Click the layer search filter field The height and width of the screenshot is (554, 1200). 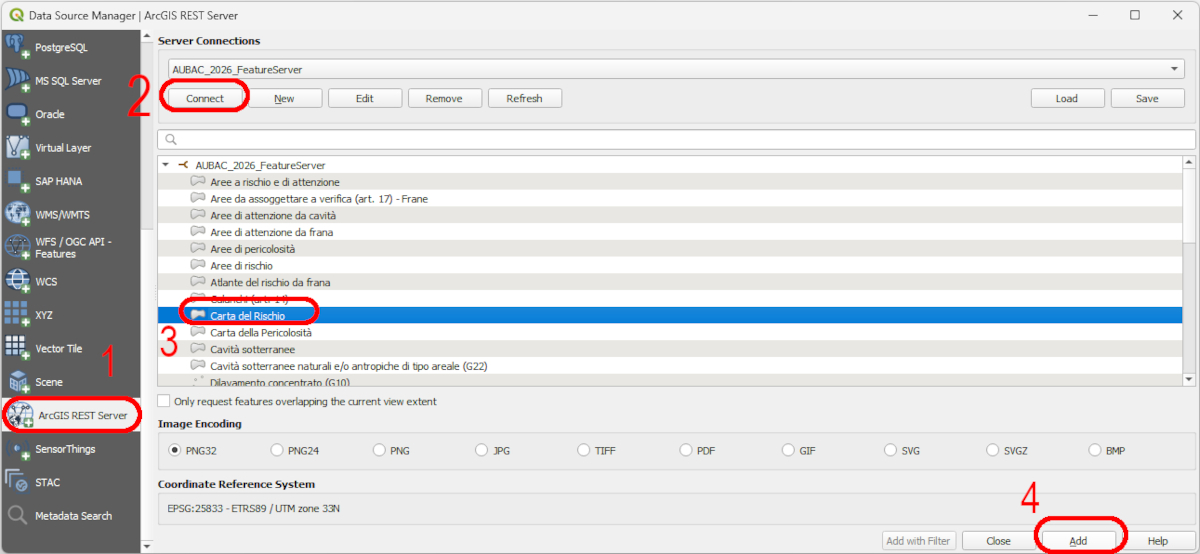[677, 139]
